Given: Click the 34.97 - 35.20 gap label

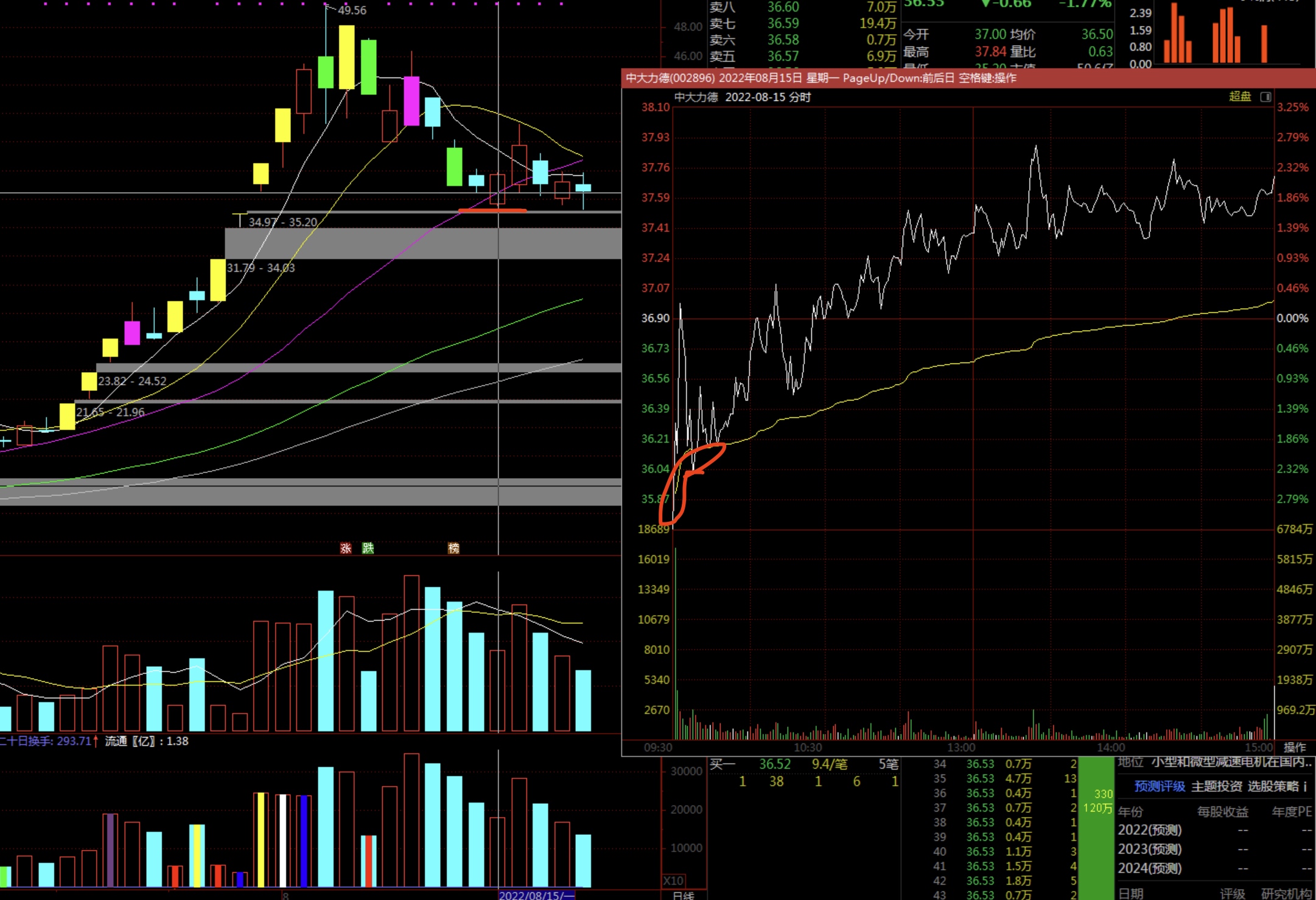Looking at the screenshot, I should (282, 222).
